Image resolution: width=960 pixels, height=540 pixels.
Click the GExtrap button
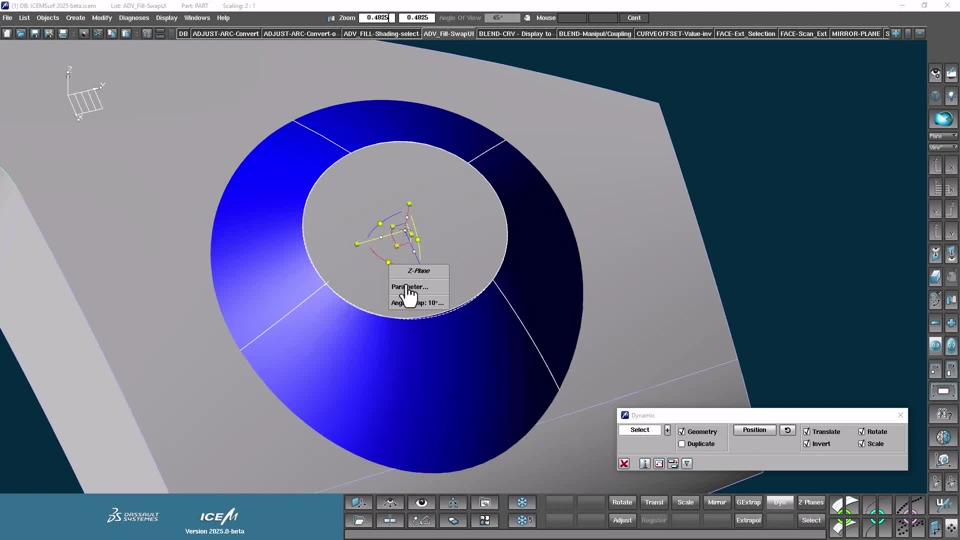(748, 503)
